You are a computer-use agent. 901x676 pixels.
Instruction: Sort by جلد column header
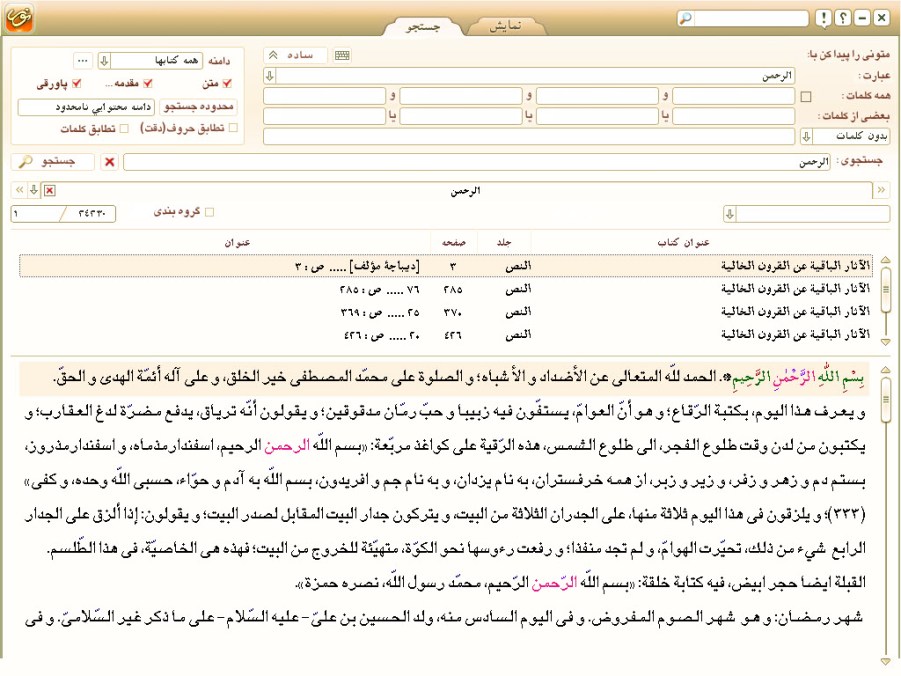coord(504,243)
